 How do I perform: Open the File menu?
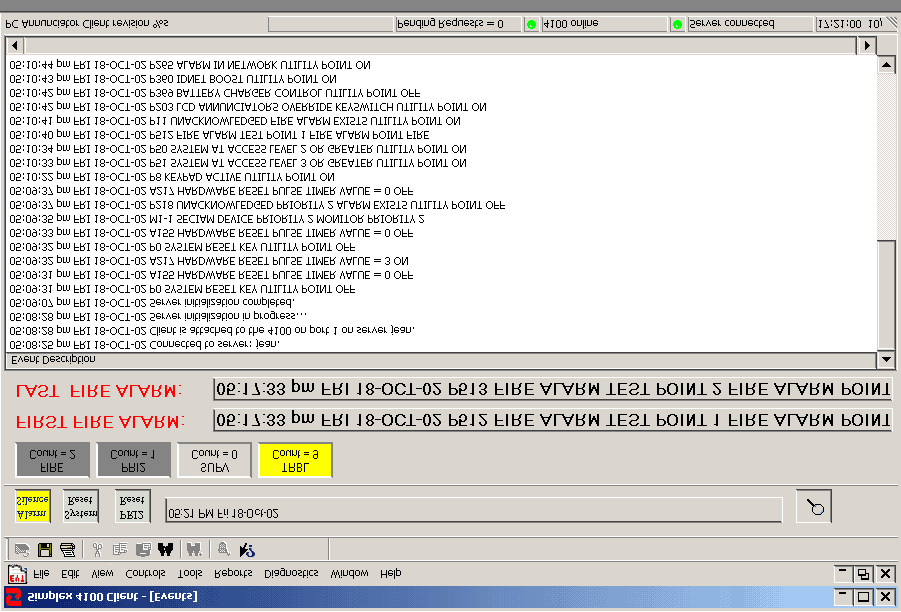(x=41, y=573)
